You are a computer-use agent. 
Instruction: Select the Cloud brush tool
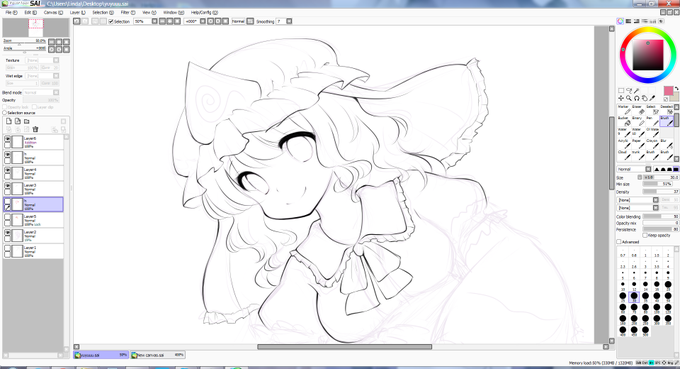tap(624, 155)
